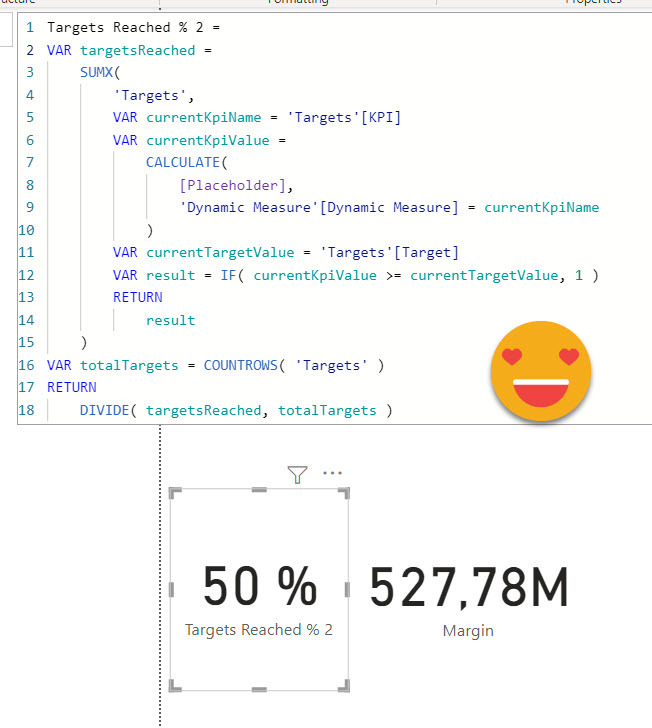Open the More options ellipsis on the card
This screenshot has width=652, height=728.
tap(332, 474)
